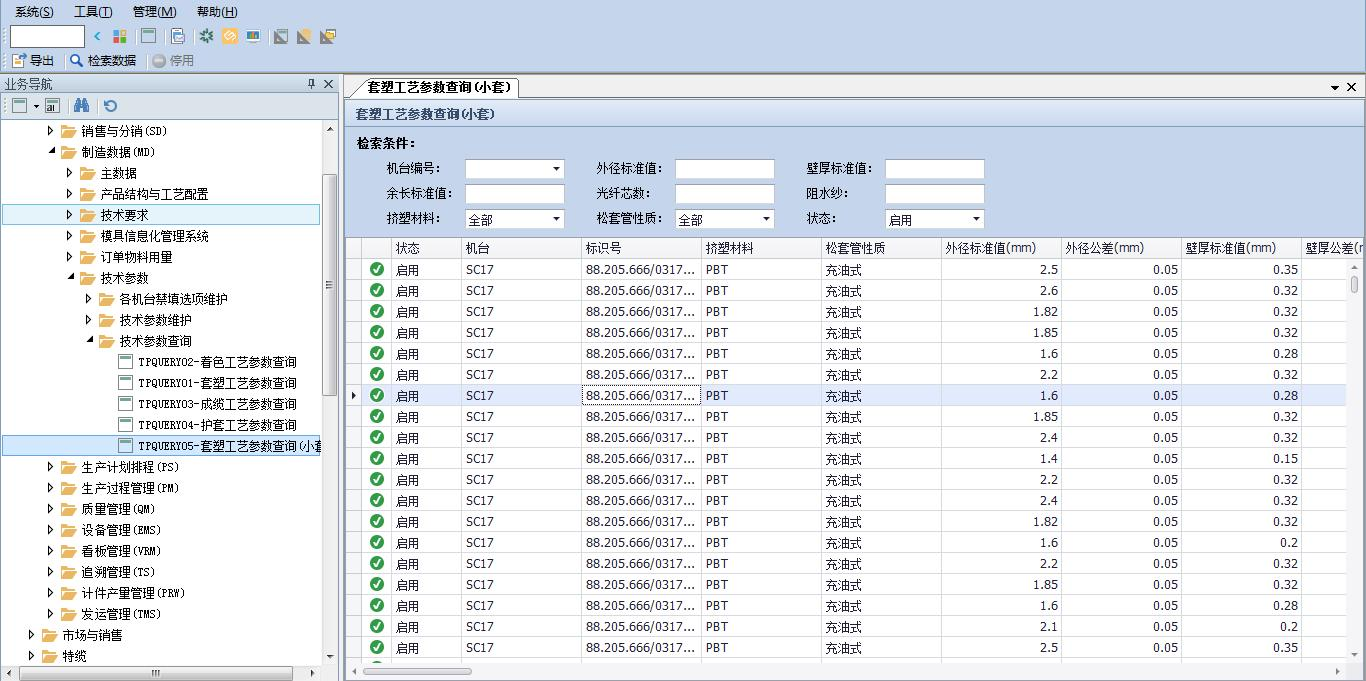The image size is (1366, 681).
Task: Open TPQUERY02-着色工艺参数查询 in the tree
Action: point(217,362)
